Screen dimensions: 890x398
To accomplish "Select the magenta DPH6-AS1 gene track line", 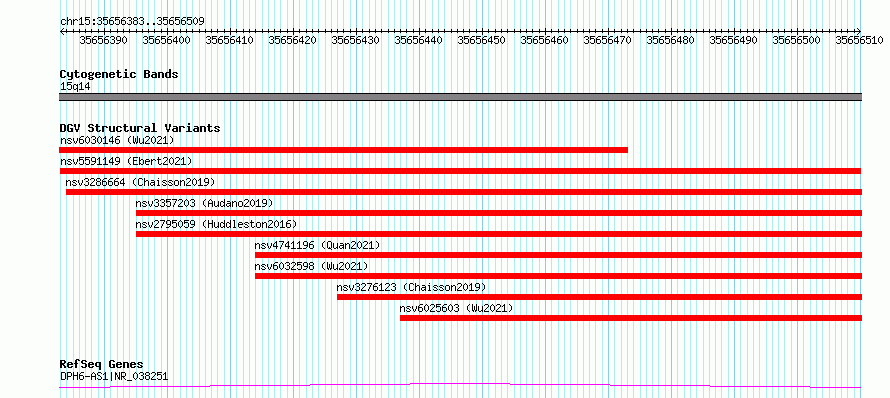I will (x=460, y=386).
